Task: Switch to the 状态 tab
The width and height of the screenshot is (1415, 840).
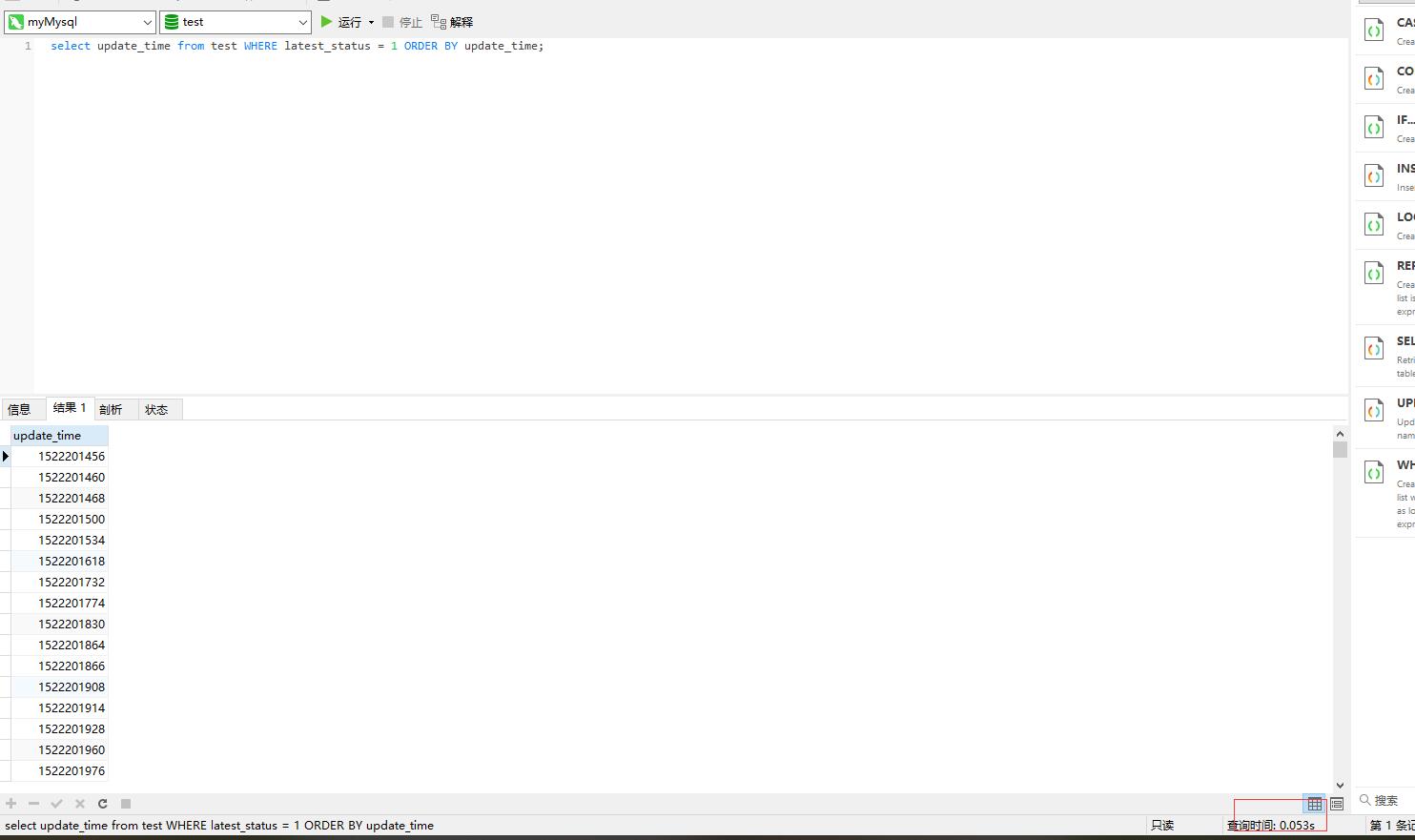Action: coord(159,409)
